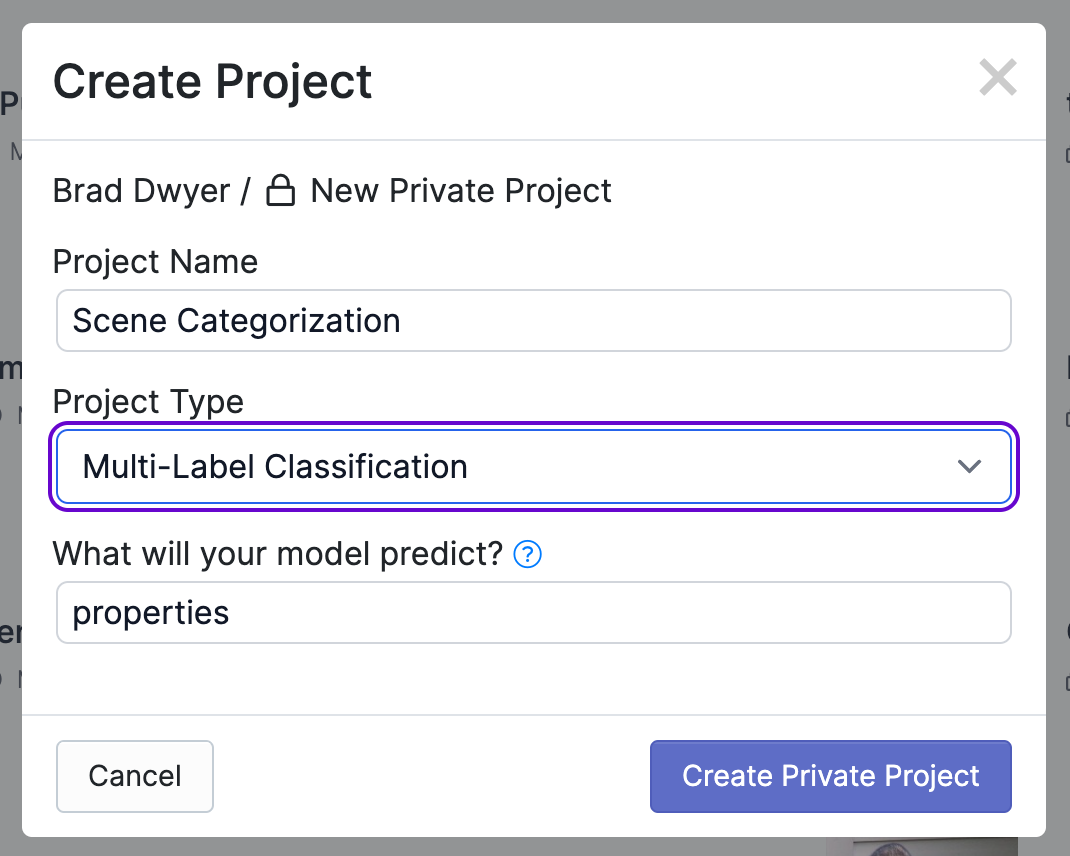The width and height of the screenshot is (1070, 856).
Task: Click the Scene Categorization text
Action: [x=237, y=321]
